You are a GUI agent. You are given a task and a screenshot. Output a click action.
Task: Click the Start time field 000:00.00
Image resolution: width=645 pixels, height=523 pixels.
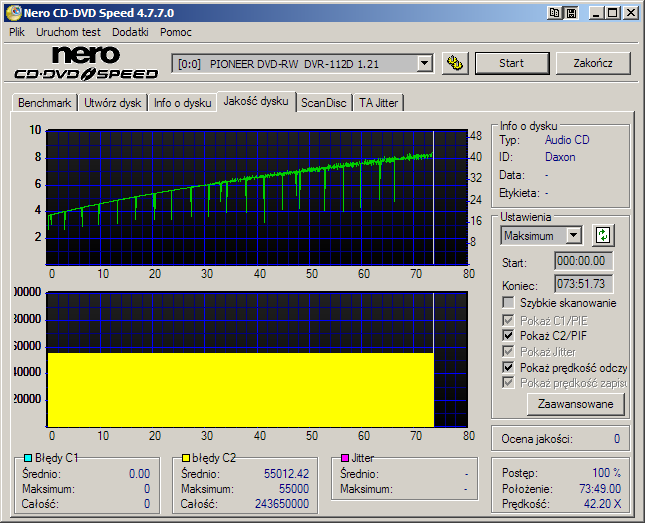583,261
